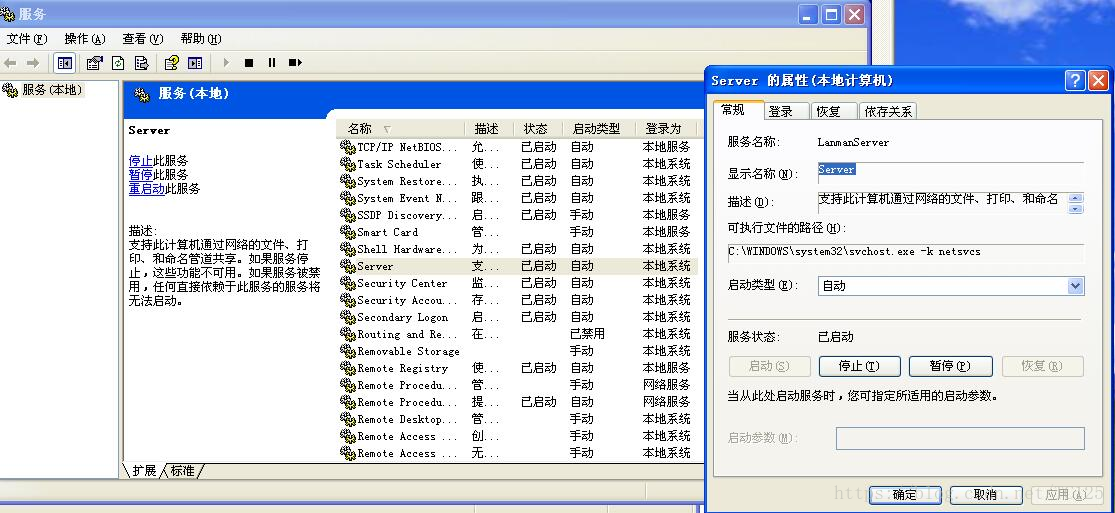Select the System Event N... service row
1115x513 pixels.
[517, 199]
